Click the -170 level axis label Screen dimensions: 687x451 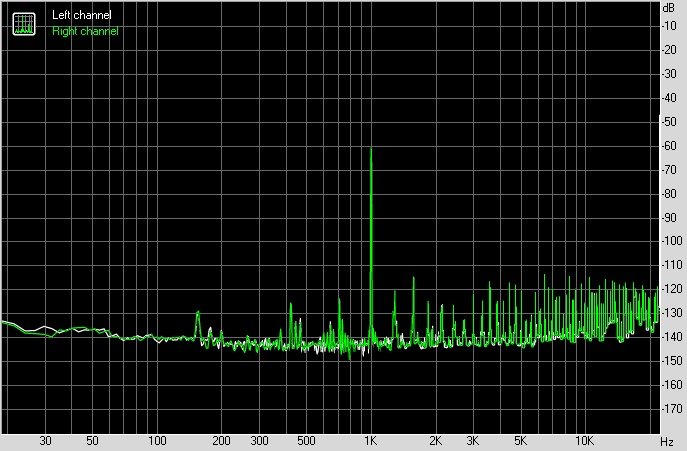tap(670, 410)
